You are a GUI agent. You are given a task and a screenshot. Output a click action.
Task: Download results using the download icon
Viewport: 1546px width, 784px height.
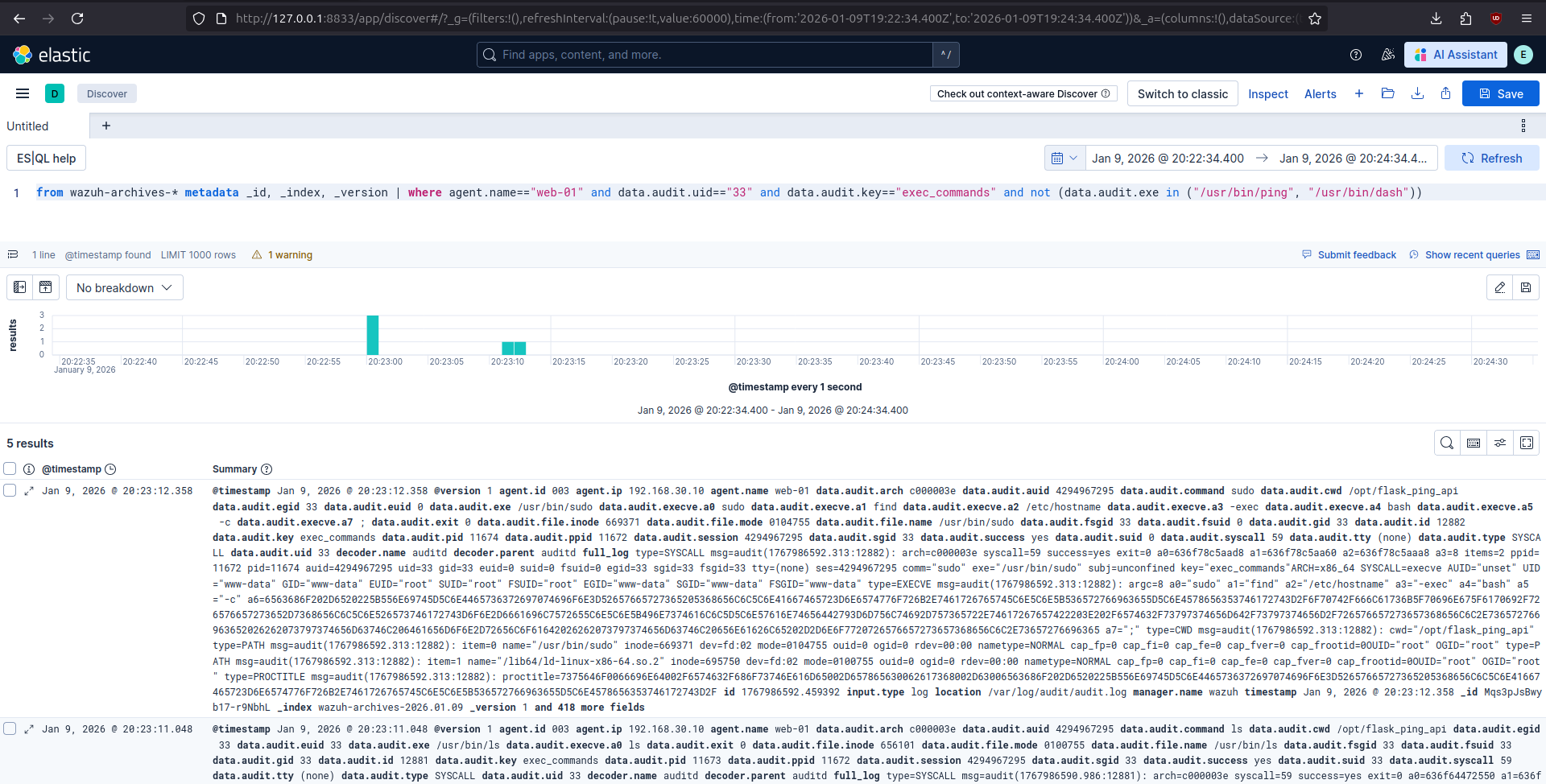point(1416,93)
